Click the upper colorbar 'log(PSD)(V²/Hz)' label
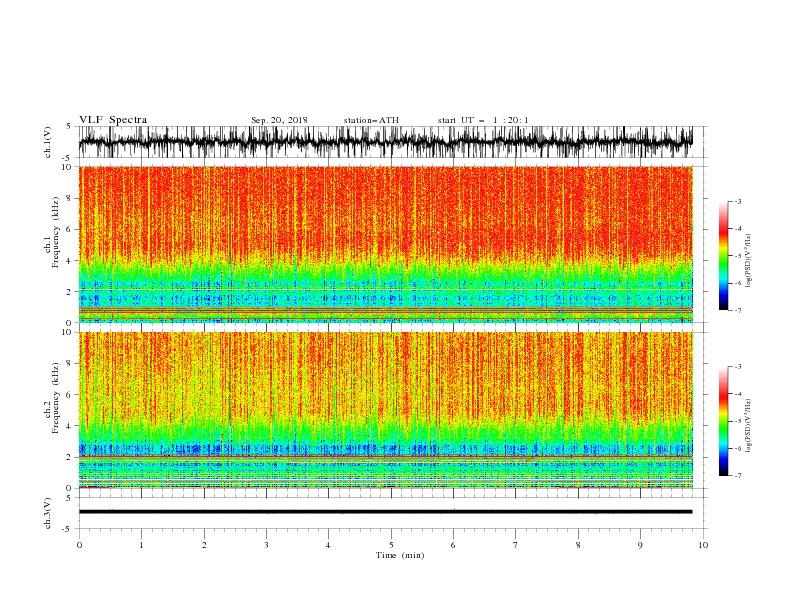The height and width of the screenshot is (612, 792). click(x=749, y=261)
